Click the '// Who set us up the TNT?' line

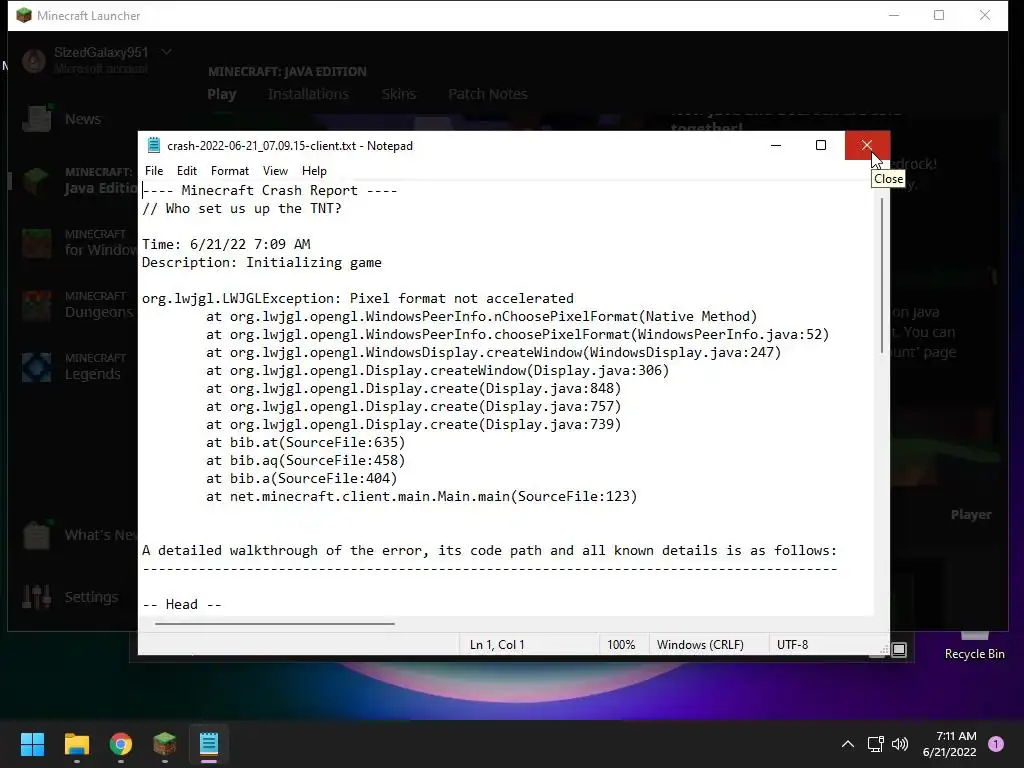pyautogui.click(x=242, y=208)
